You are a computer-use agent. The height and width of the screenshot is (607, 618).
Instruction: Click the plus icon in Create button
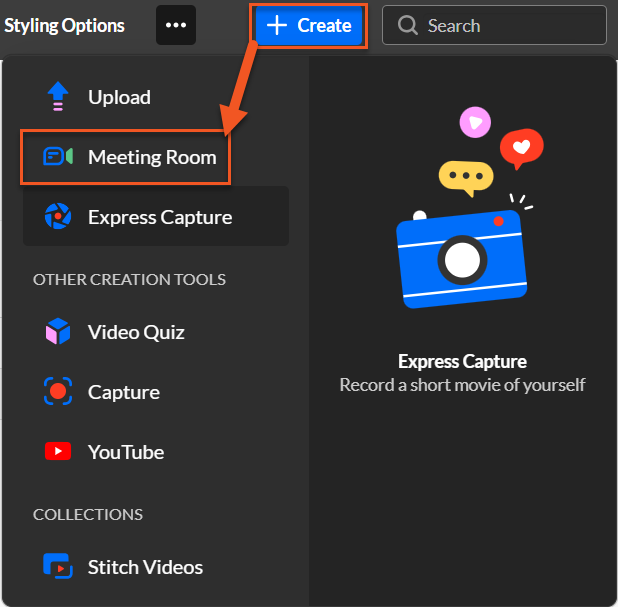click(x=277, y=26)
